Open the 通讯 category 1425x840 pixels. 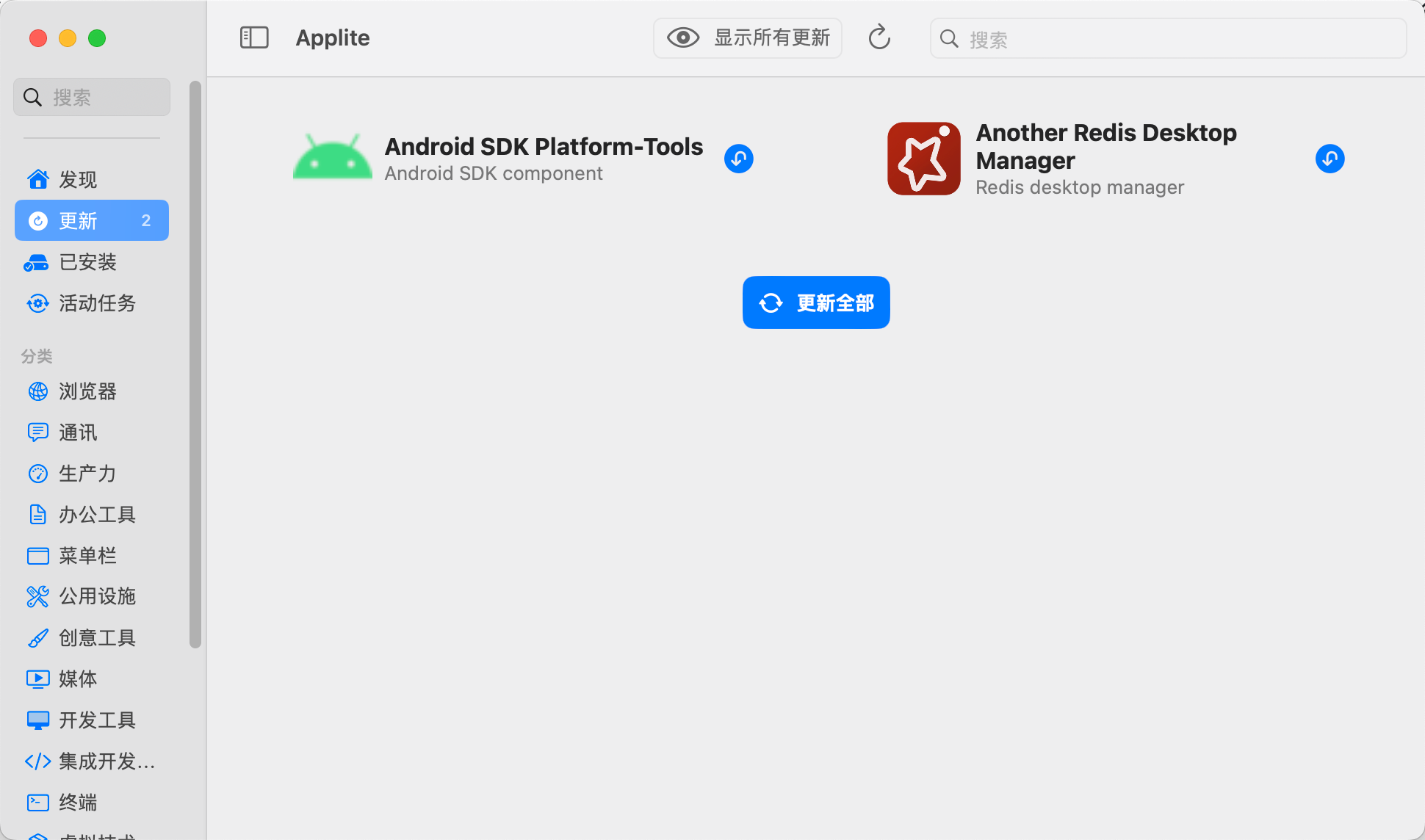pos(92,432)
